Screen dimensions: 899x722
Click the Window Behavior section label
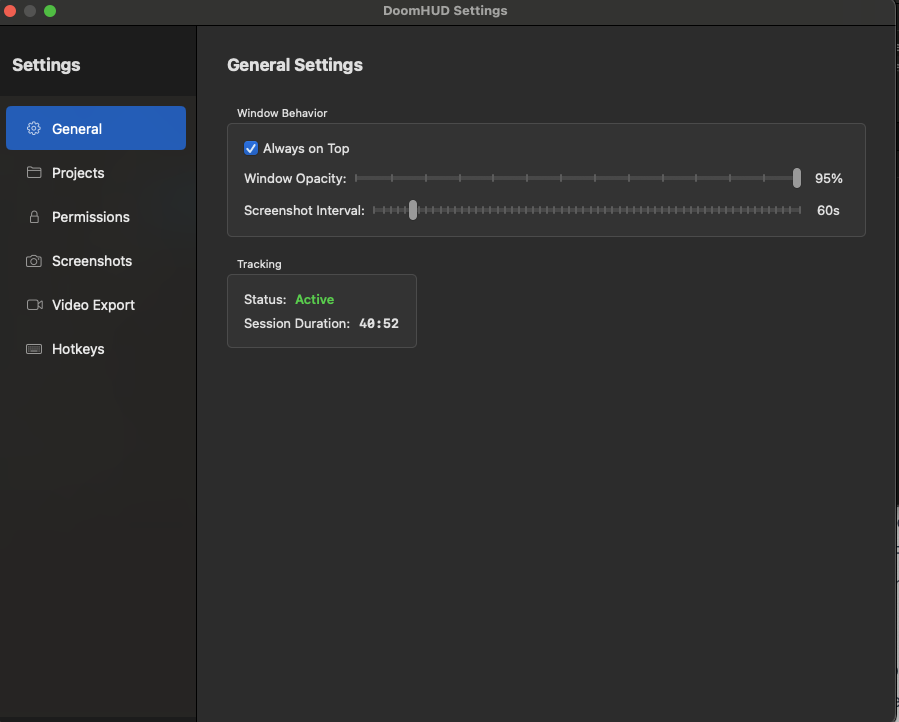point(282,113)
